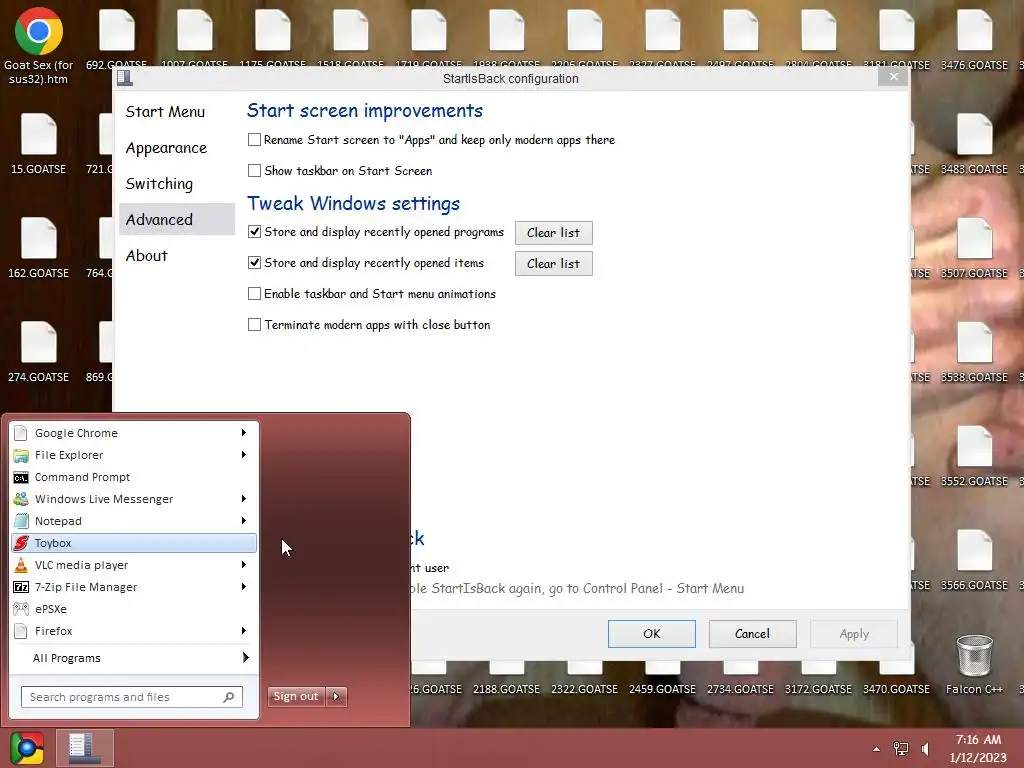1024x768 pixels.
Task: Click the Windows Live Messenger icon
Action: coord(21,499)
